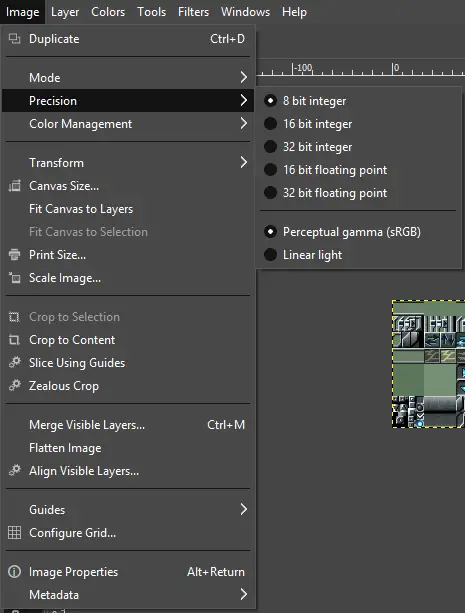
Task: Expand the Guides submenu arrow
Action: point(244,509)
